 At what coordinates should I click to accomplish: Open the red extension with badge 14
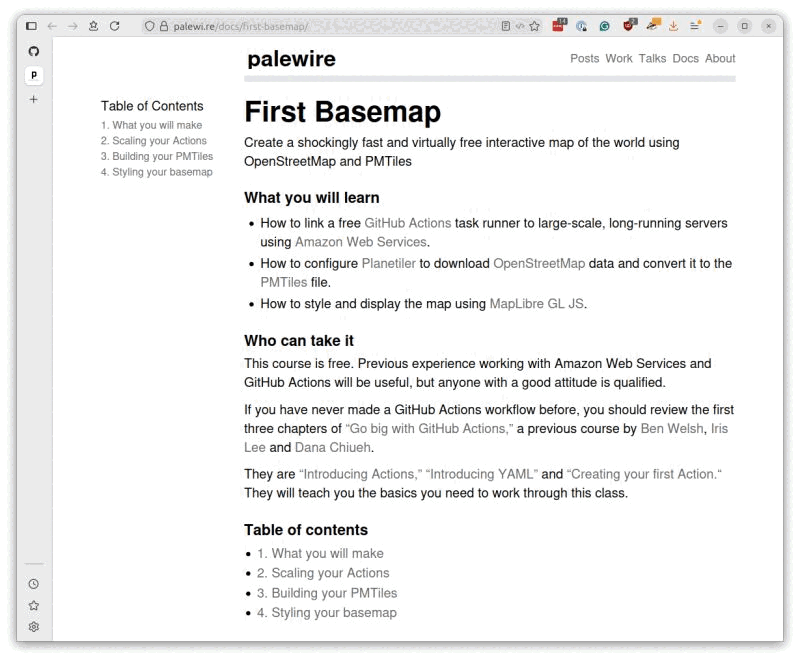pos(559,25)
